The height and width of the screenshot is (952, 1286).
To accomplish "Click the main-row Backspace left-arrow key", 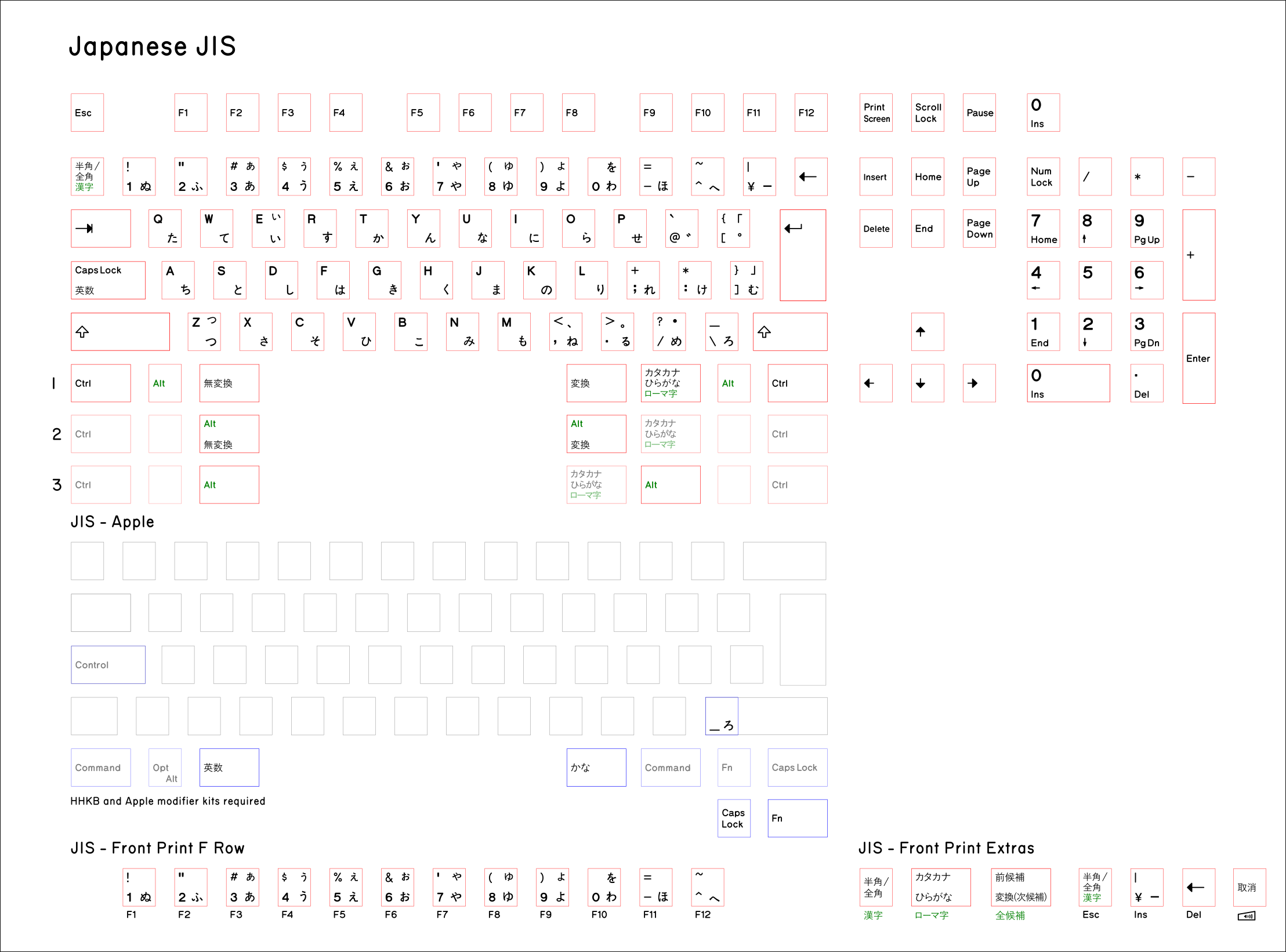I will click(x=810, y=176).
